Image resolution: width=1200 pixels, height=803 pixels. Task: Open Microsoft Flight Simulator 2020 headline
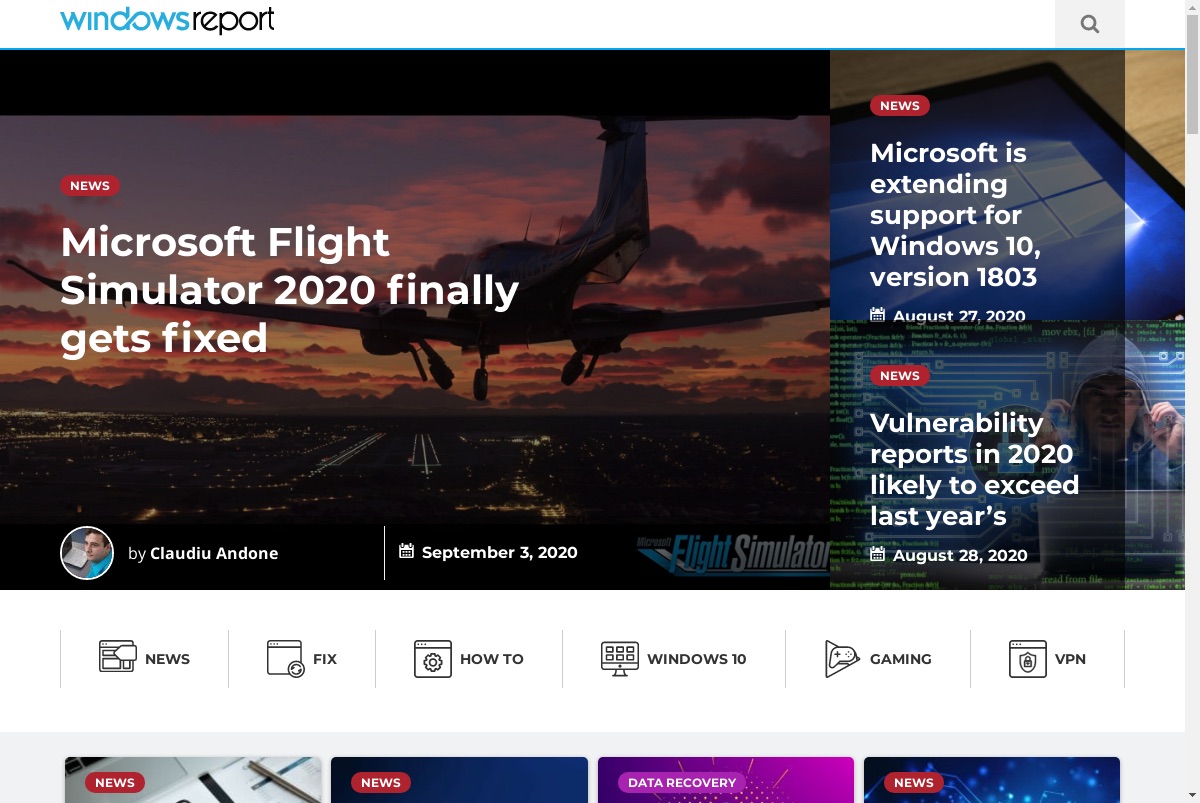click(290, 290)
